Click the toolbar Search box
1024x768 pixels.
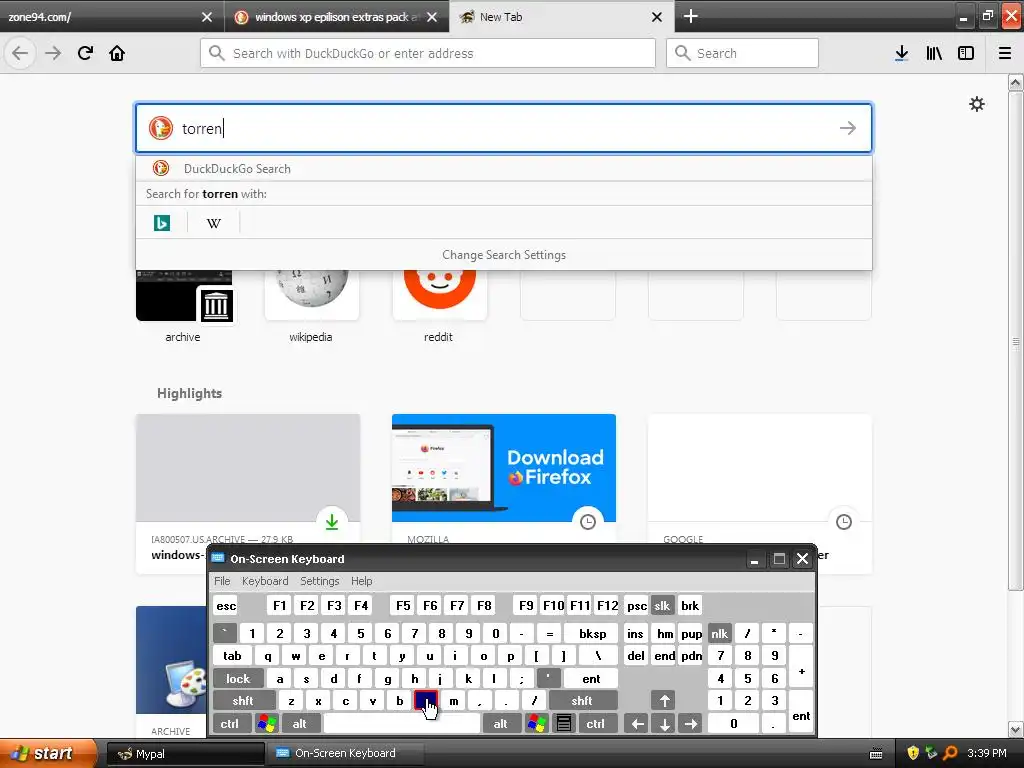point(742,53)
